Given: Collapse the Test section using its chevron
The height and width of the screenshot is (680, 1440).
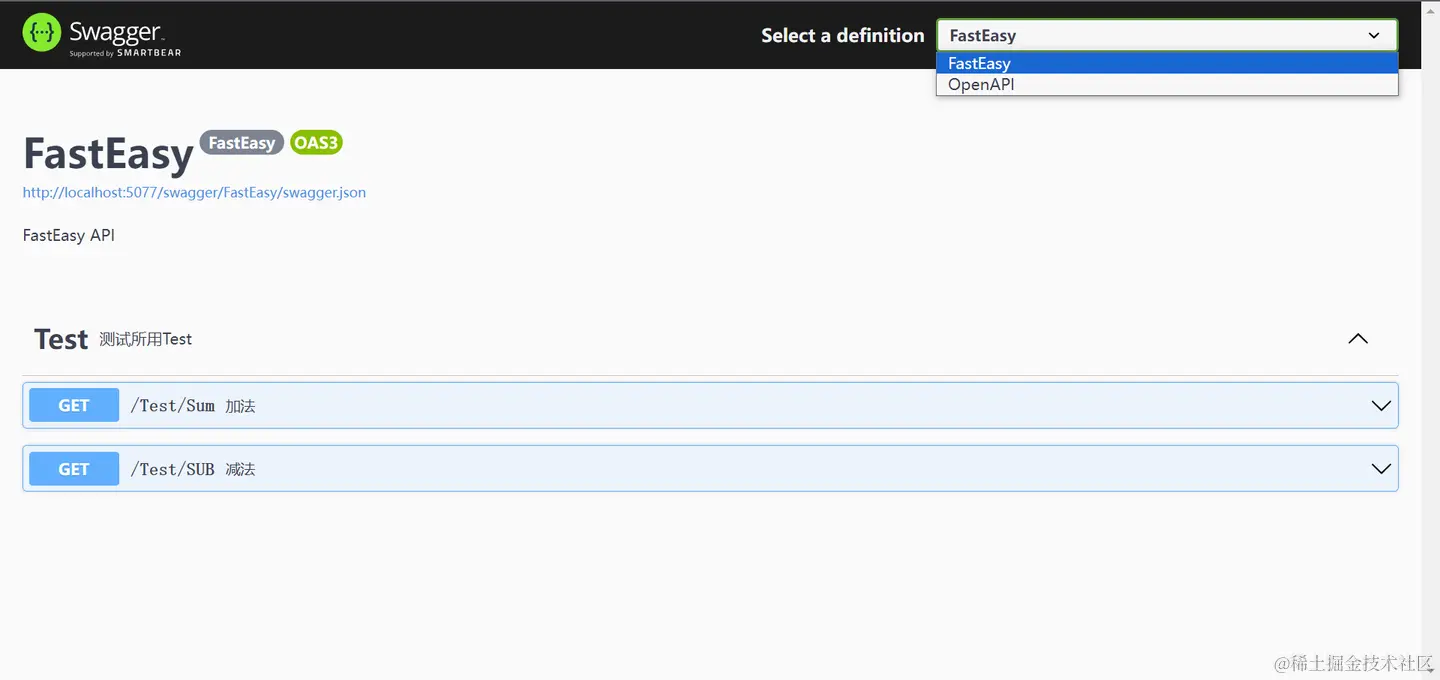Looking at the screenshot, I should point(1357,339).
